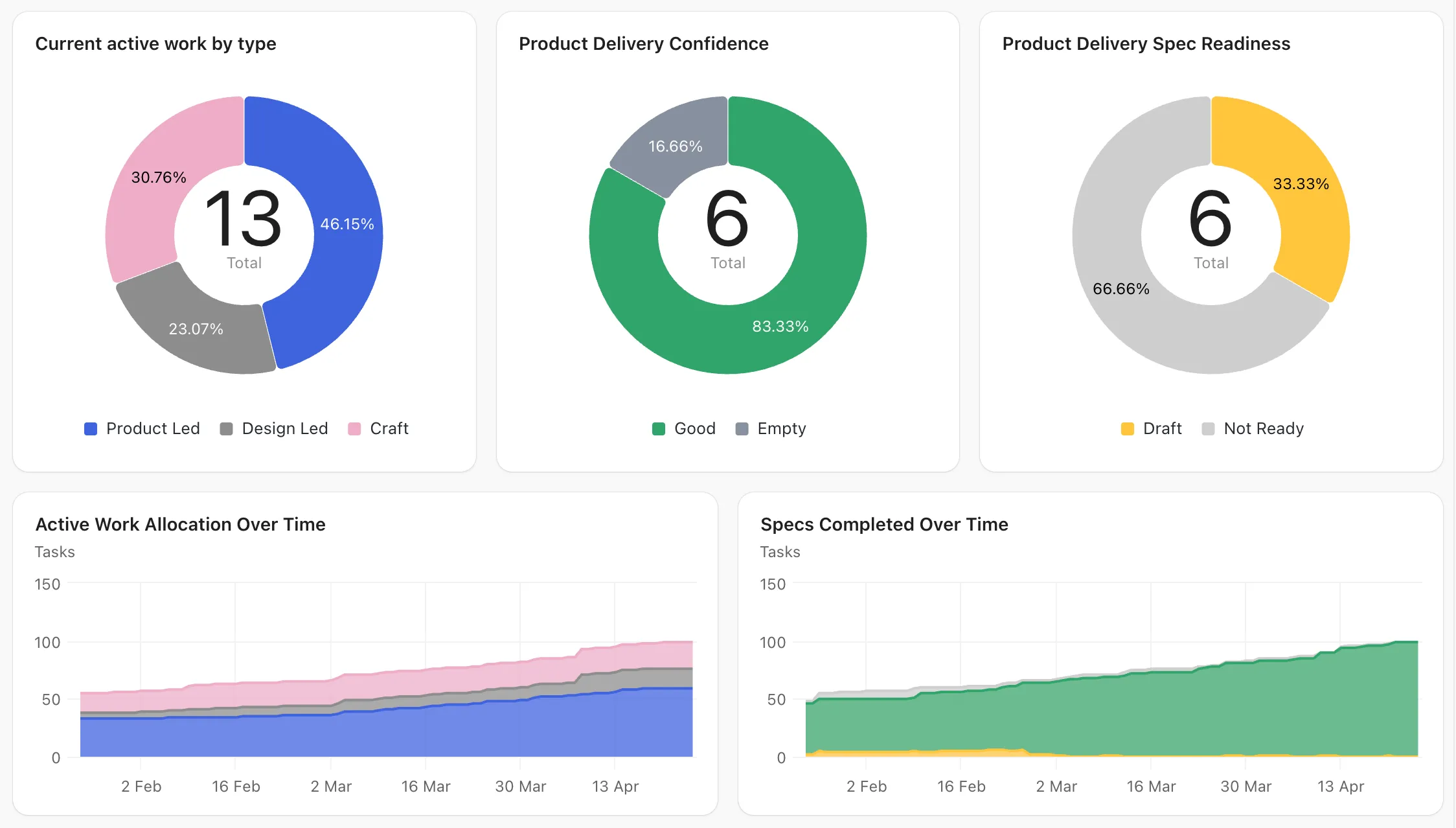The image size is (1456, 828).
Task: Select the 46.15% Product Led donut slice
Action: [347, 224]
